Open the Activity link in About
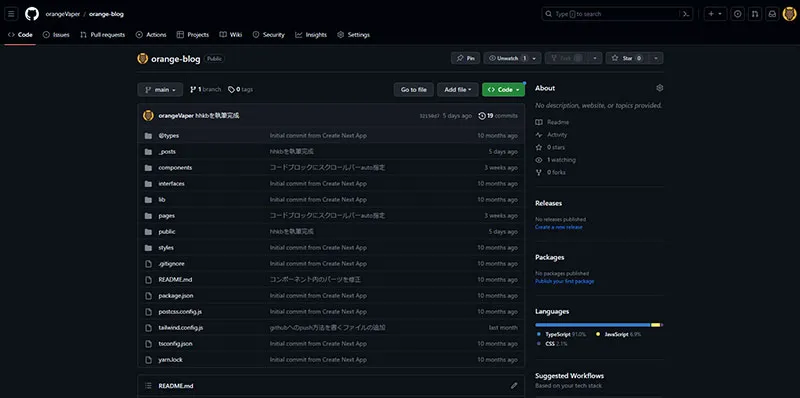This screenshot has width=800, height=398. [x=551, y=135]
